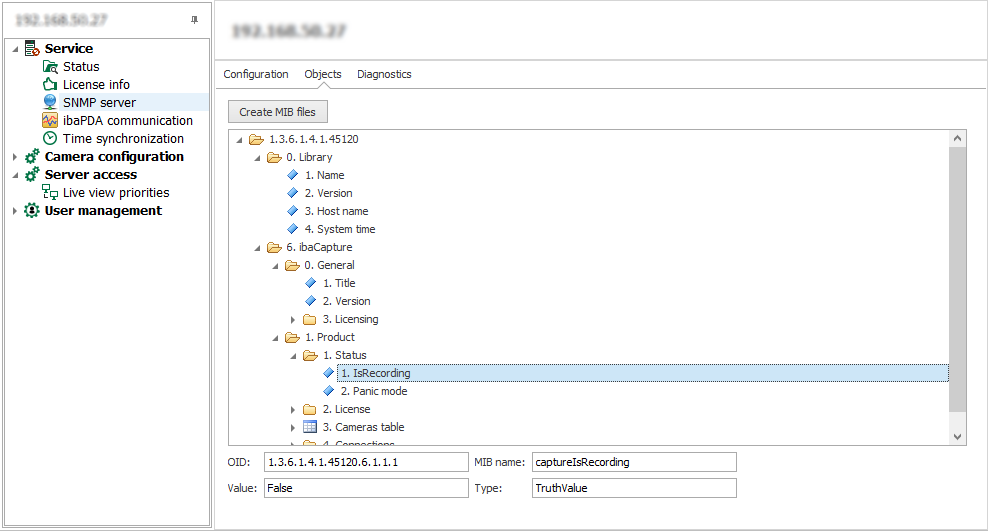Click the scrollbar down arrow
The width and height of the screenshot is (989, 531).
coord(957,436)
